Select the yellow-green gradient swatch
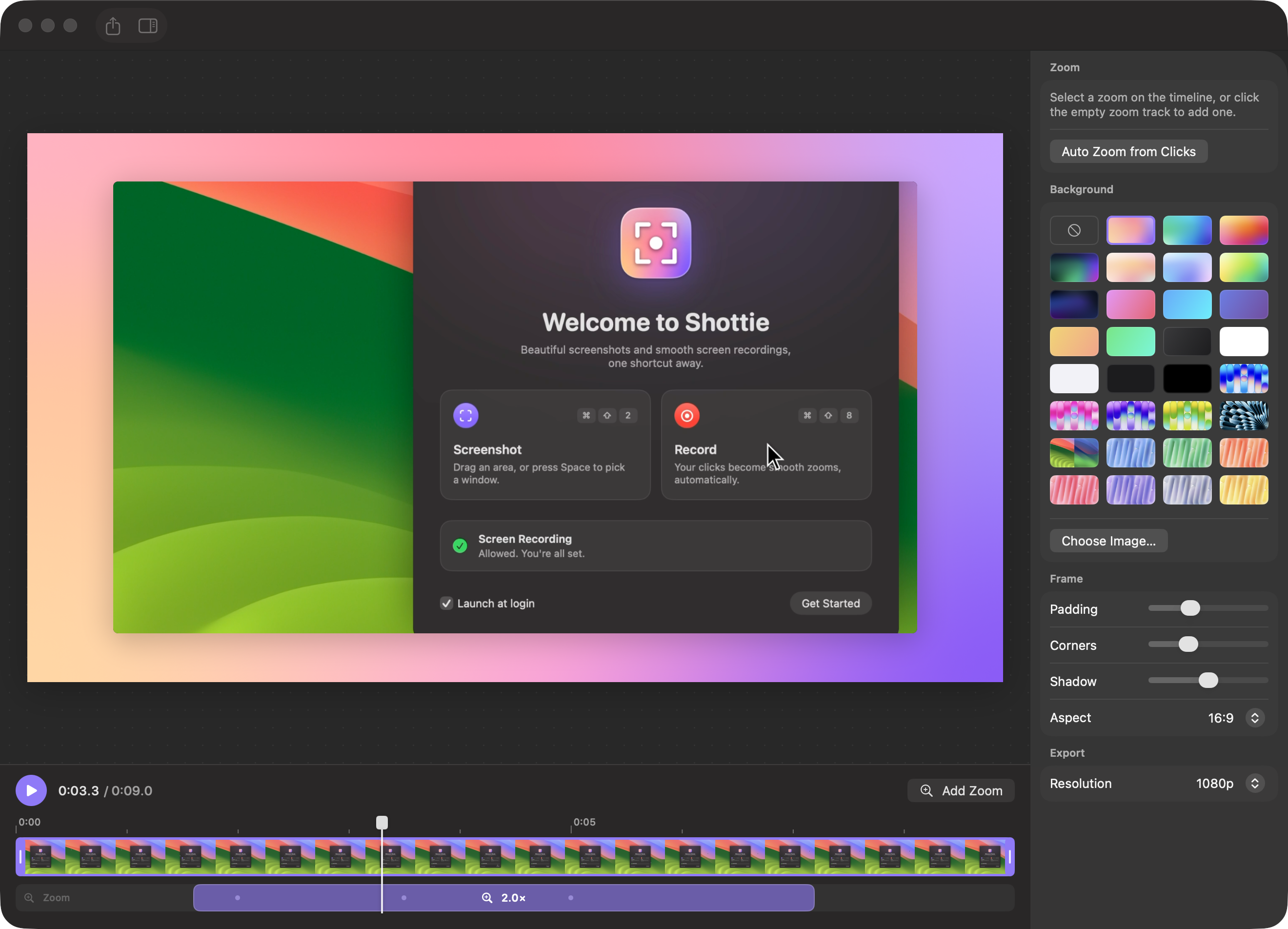The width and height of the screenshot is (1288, 929). pyautogui.click(x=1244, y=267)
